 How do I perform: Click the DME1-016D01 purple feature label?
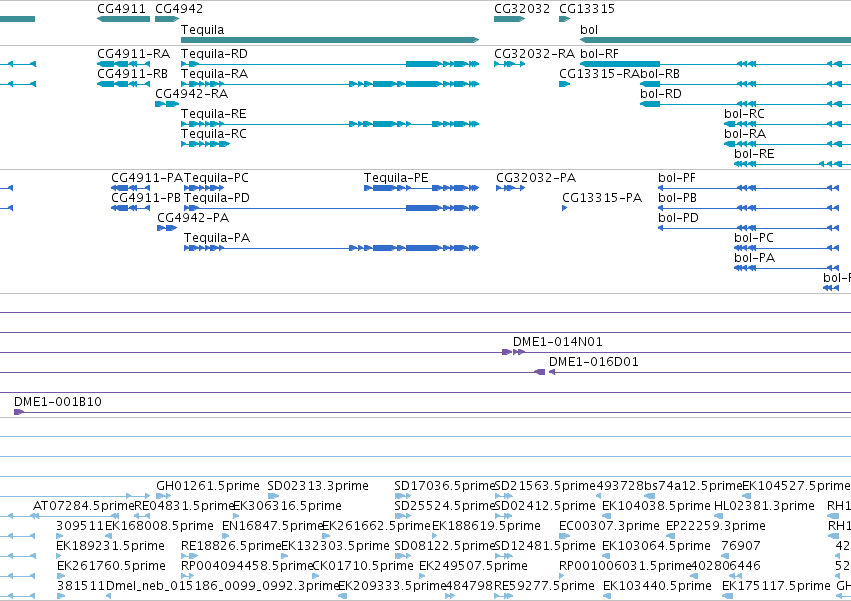click(x=594, y=362)
